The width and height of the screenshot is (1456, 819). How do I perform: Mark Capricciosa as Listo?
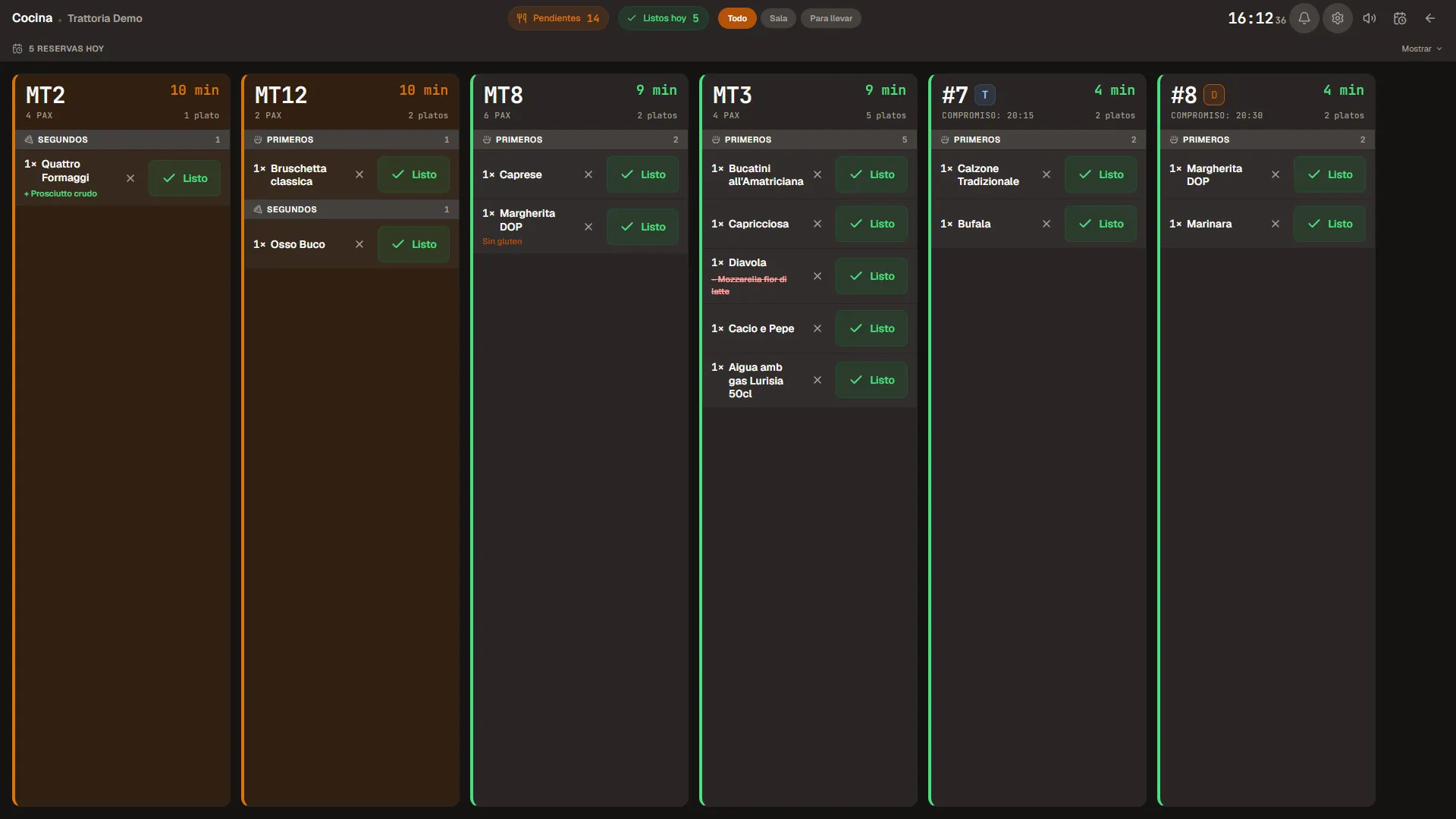click(872, 224)
